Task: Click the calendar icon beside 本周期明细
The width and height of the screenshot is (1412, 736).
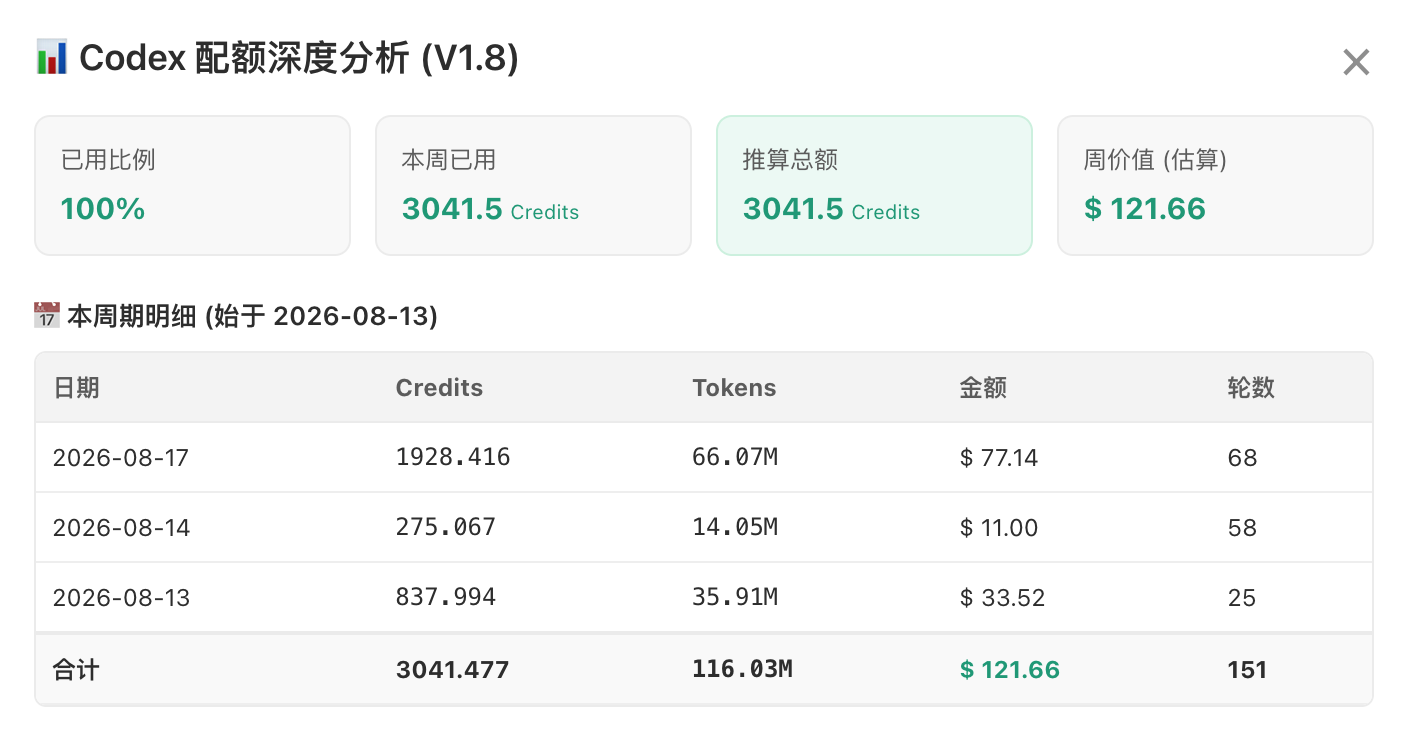Action: (x=47, y=317)
